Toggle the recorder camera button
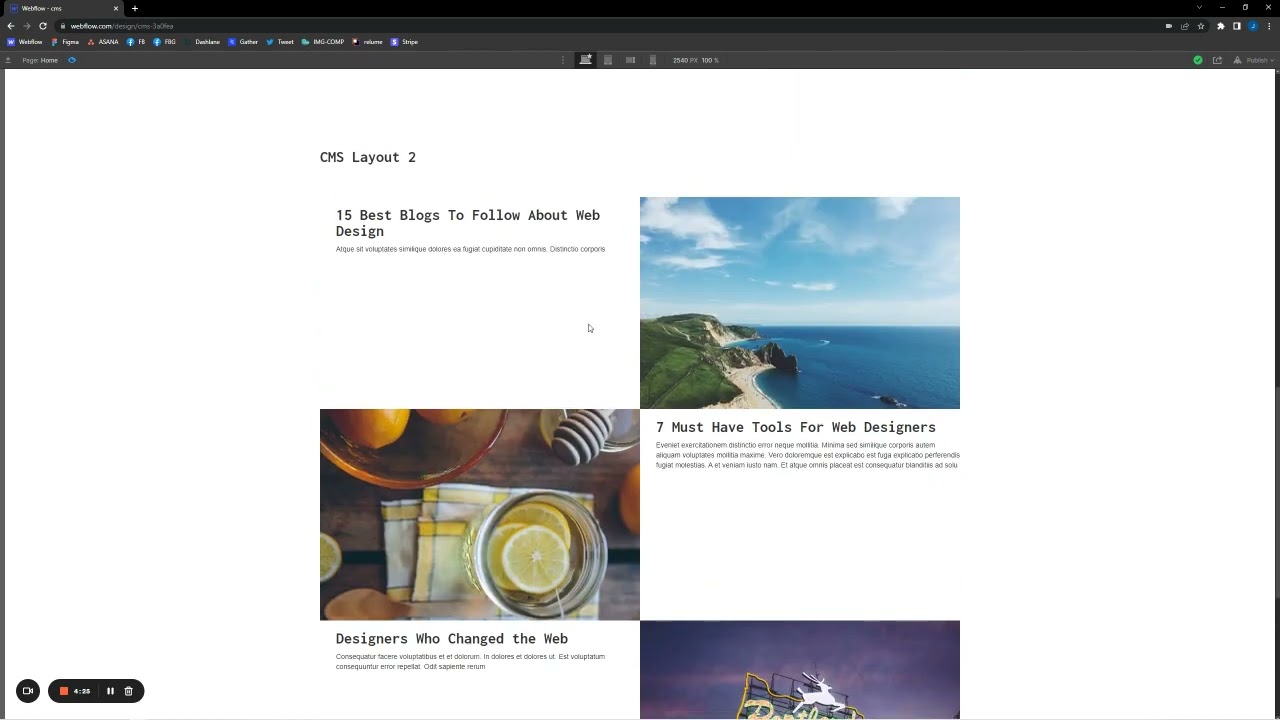This screenshot has width=1280, height=720. point(28,691)
